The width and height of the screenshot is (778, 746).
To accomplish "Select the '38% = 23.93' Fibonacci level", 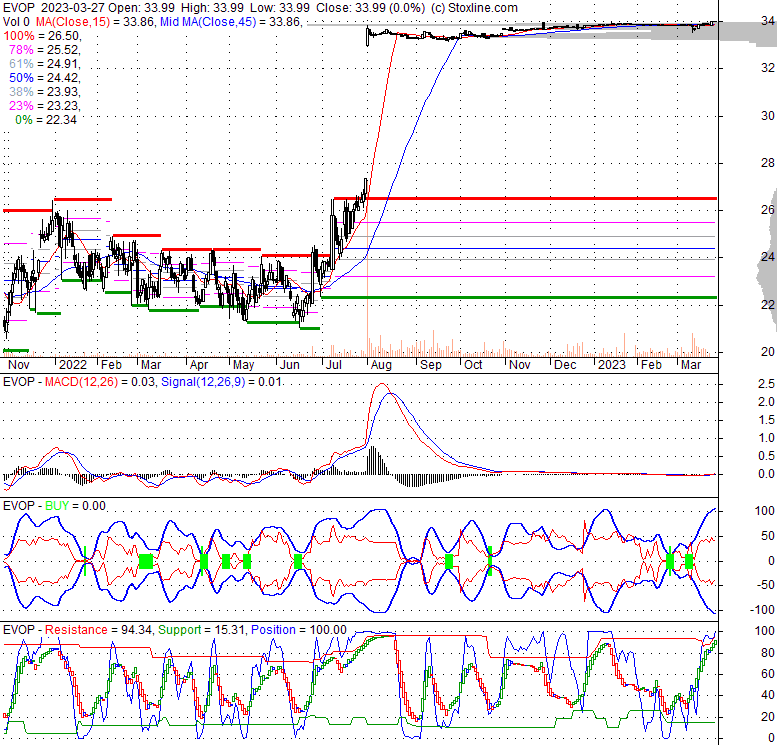I will (44, 92).
